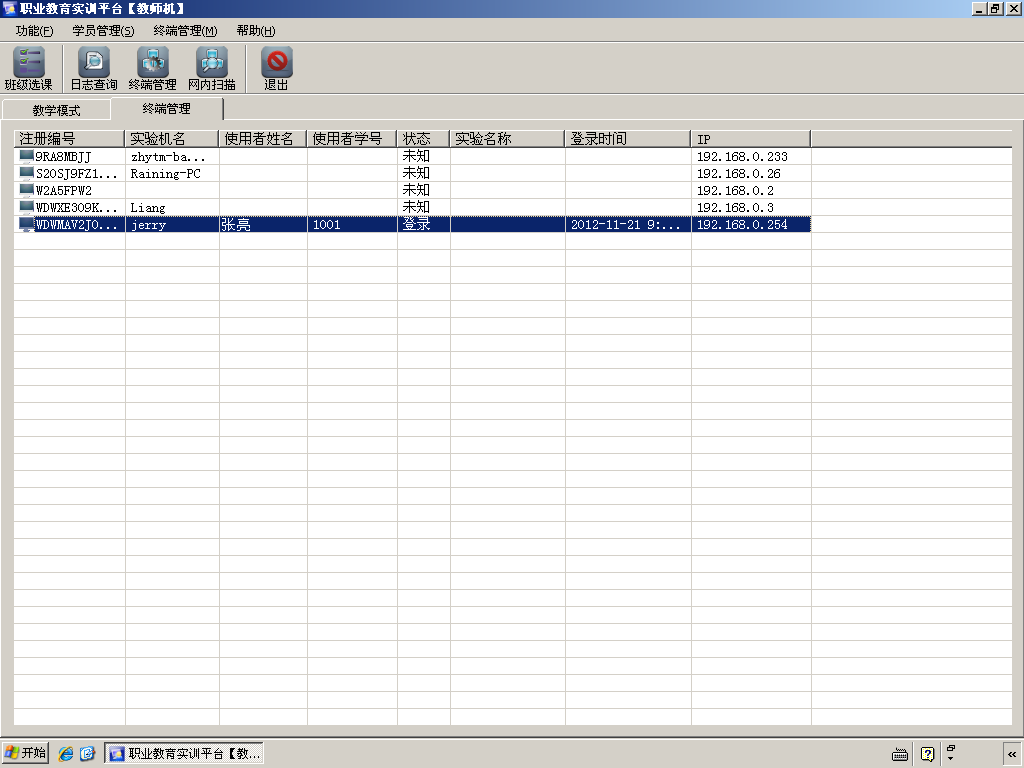The image size is (1024, 768).
Task: Click IP address 192.168.0.233
Action: 742,157
